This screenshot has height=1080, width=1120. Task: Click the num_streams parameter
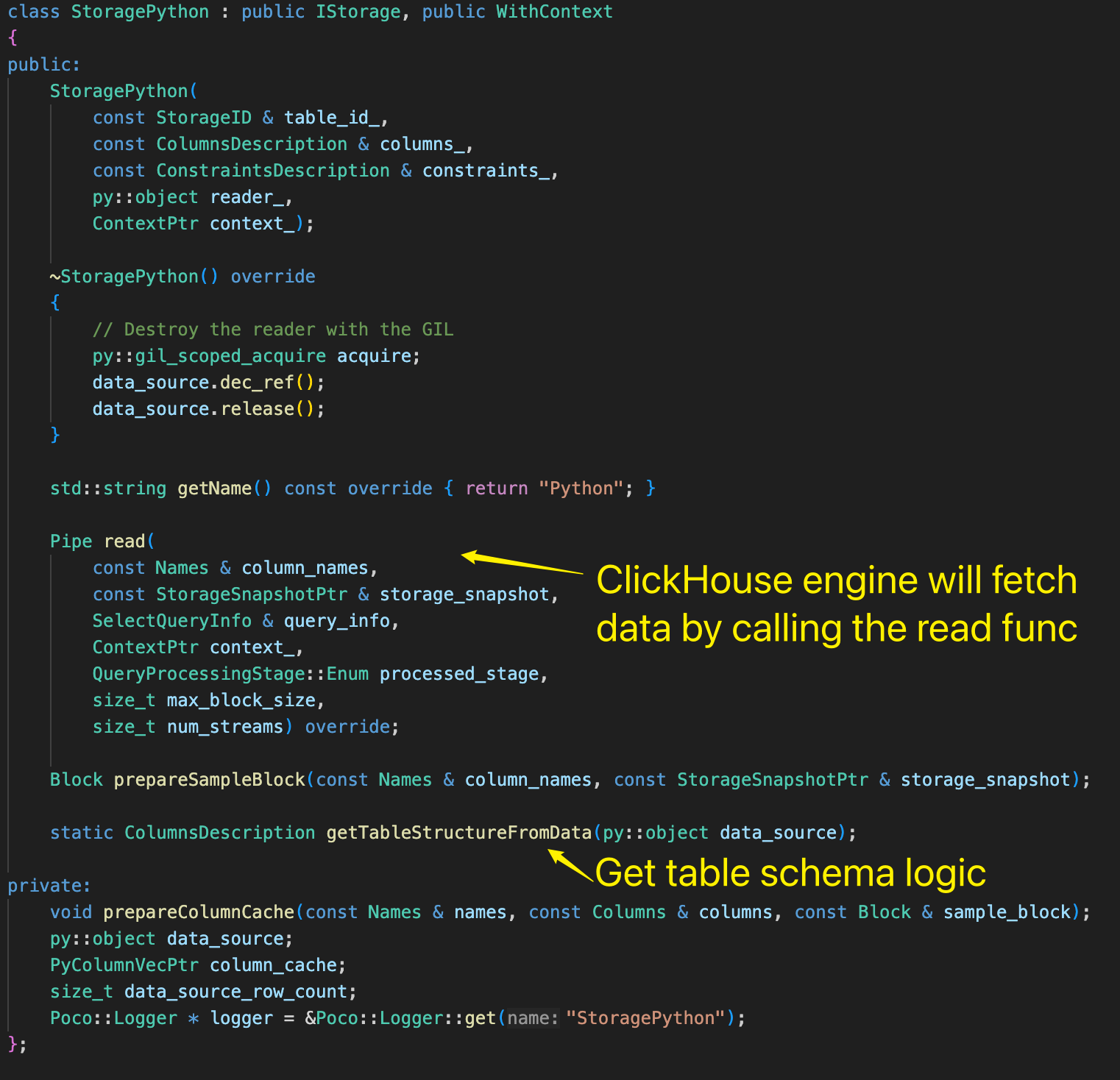click(x=224, y=726)
